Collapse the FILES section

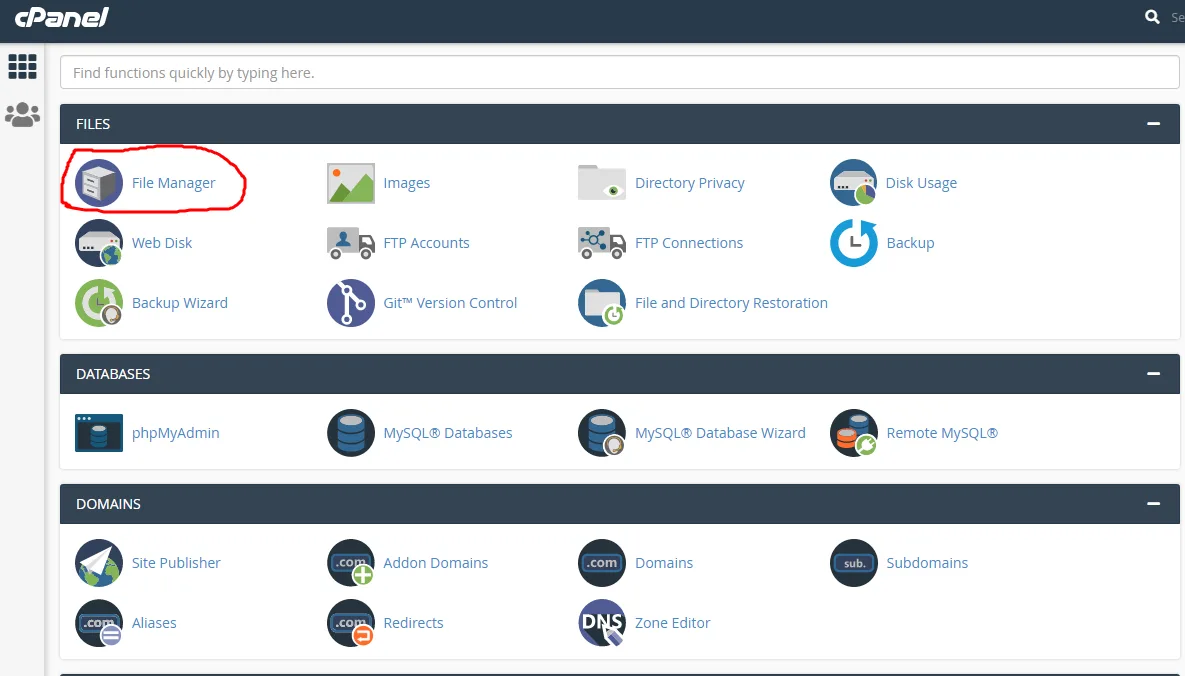(1153, 123)
